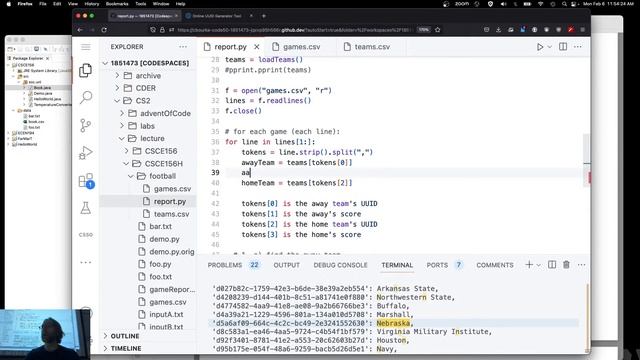Open the hamburger application menu
The width and height of the screenshot is (640, 360).
click(86, 47)
